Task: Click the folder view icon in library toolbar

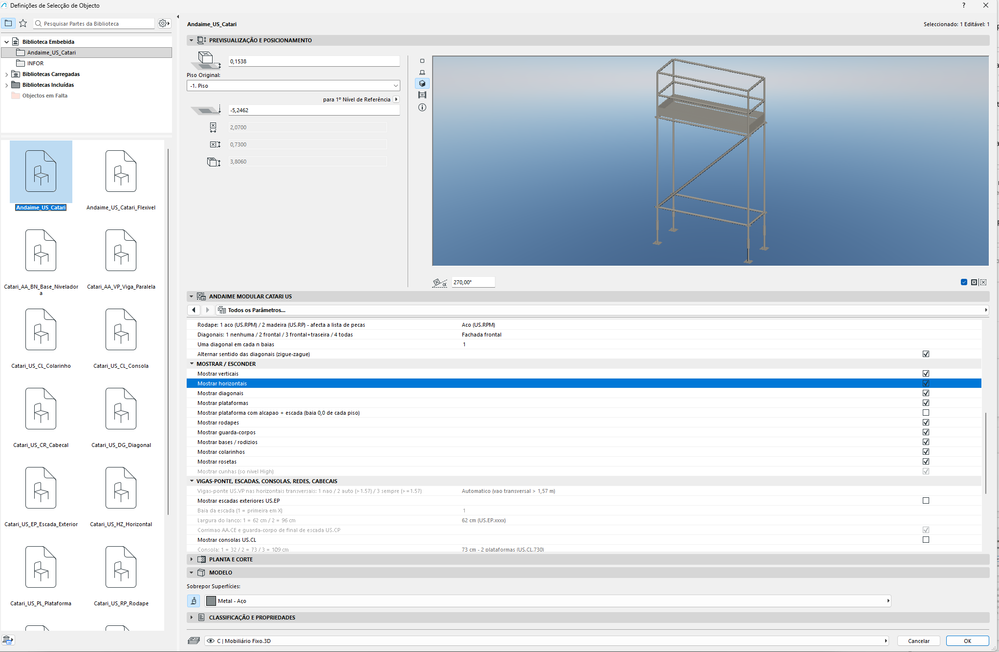Action: pyautogui.click(x=8, y=23)
